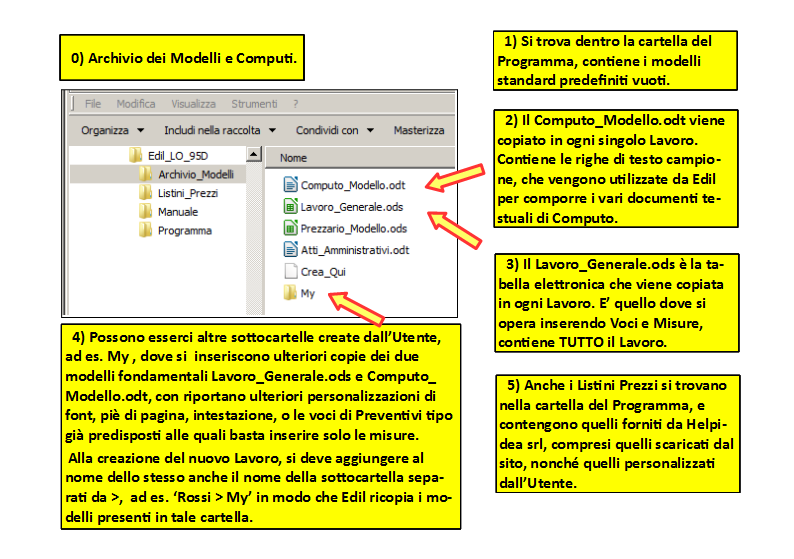Open the File menu
Image resolution: width=794 pixels, height=559 pixels.
93,104
